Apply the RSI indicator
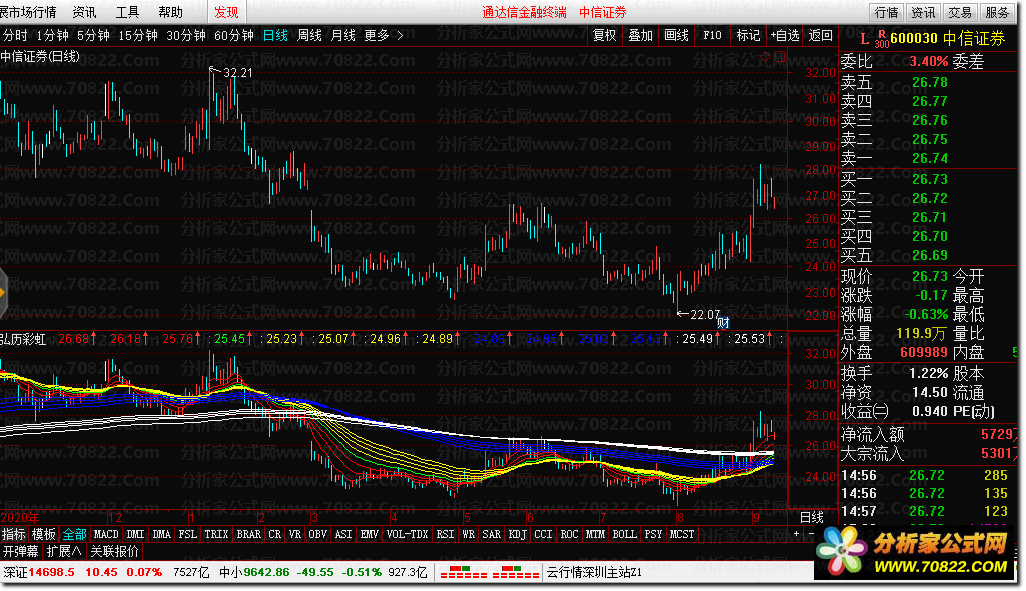The width and height of the screenshot is (1026, 591). pos(446,534)
